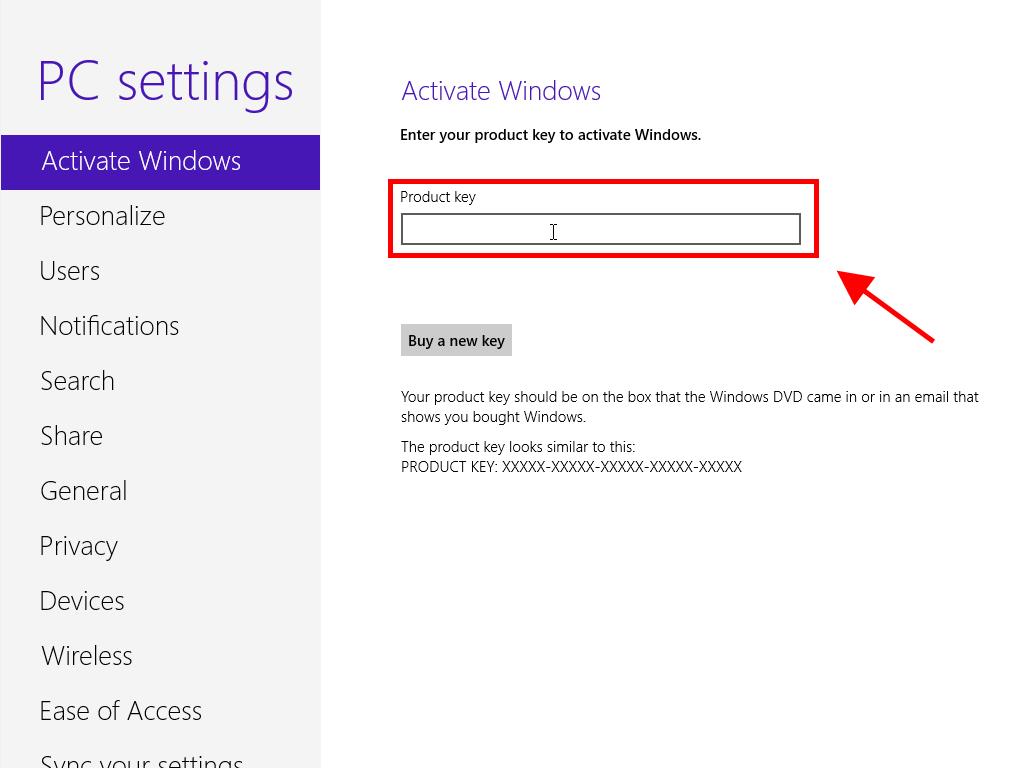
Task: Open Sync your settings category
Action: [x=142, y=760]
